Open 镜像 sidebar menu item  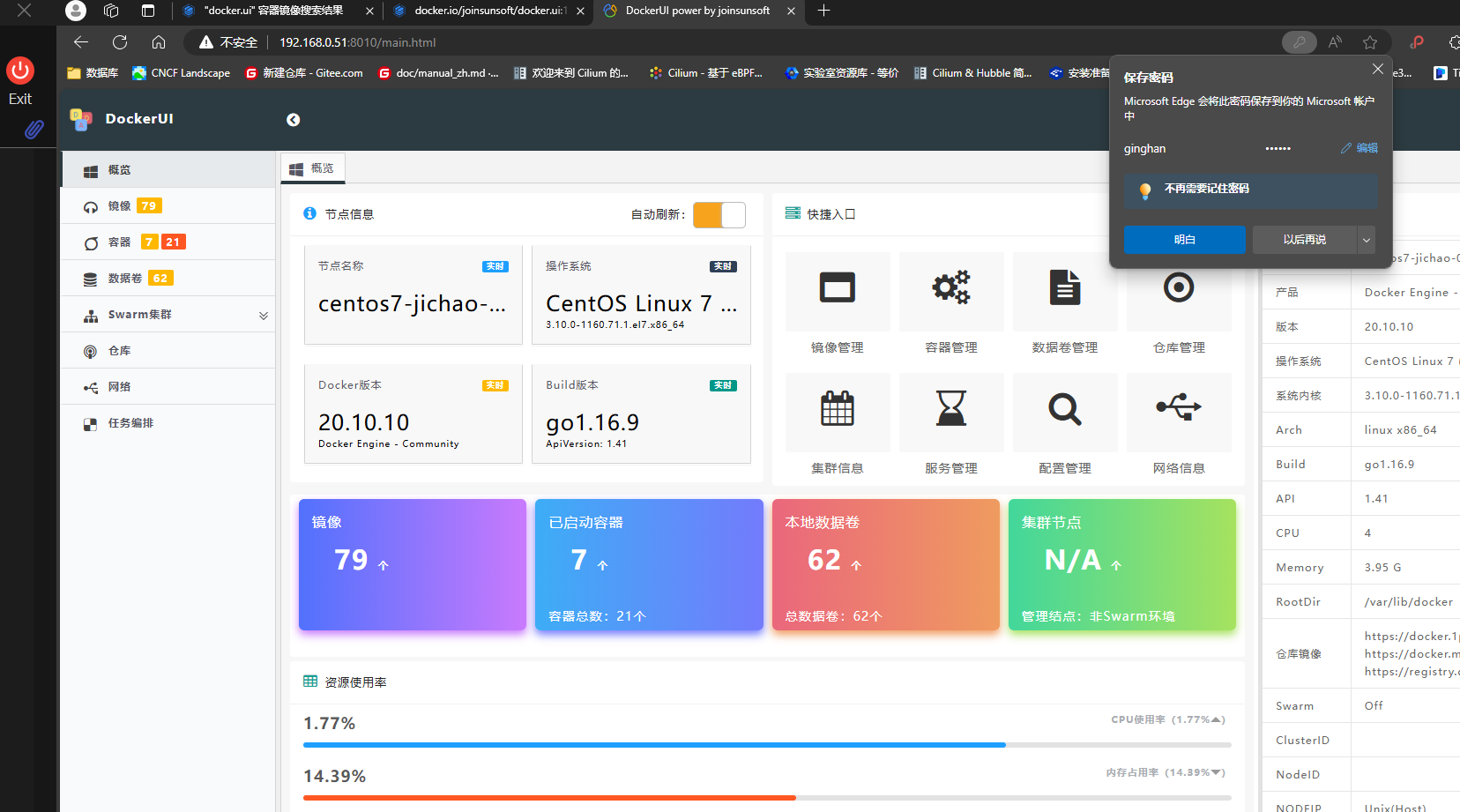tap(168, 206)
